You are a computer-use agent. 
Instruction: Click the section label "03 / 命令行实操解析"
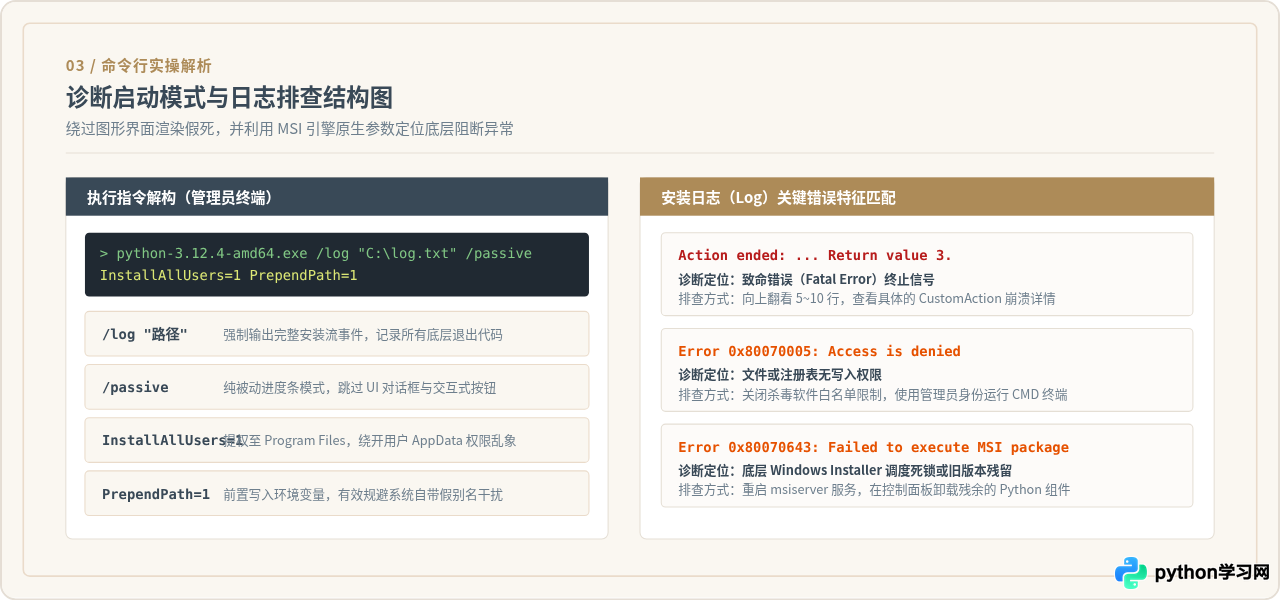coord(138,66)
